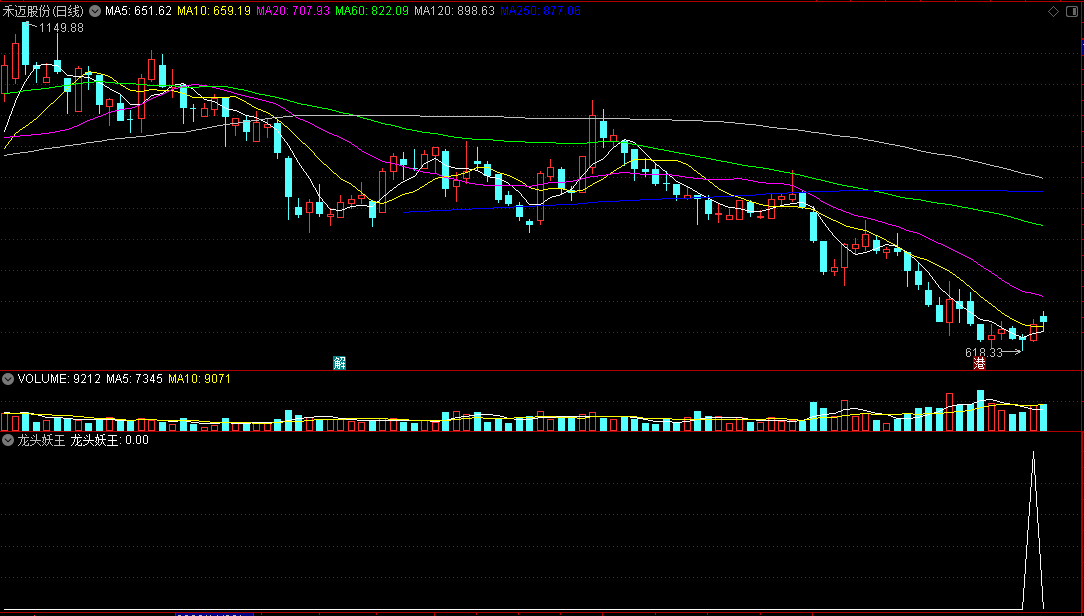Click the VOLUME: 9212 label

pos(59,379)
